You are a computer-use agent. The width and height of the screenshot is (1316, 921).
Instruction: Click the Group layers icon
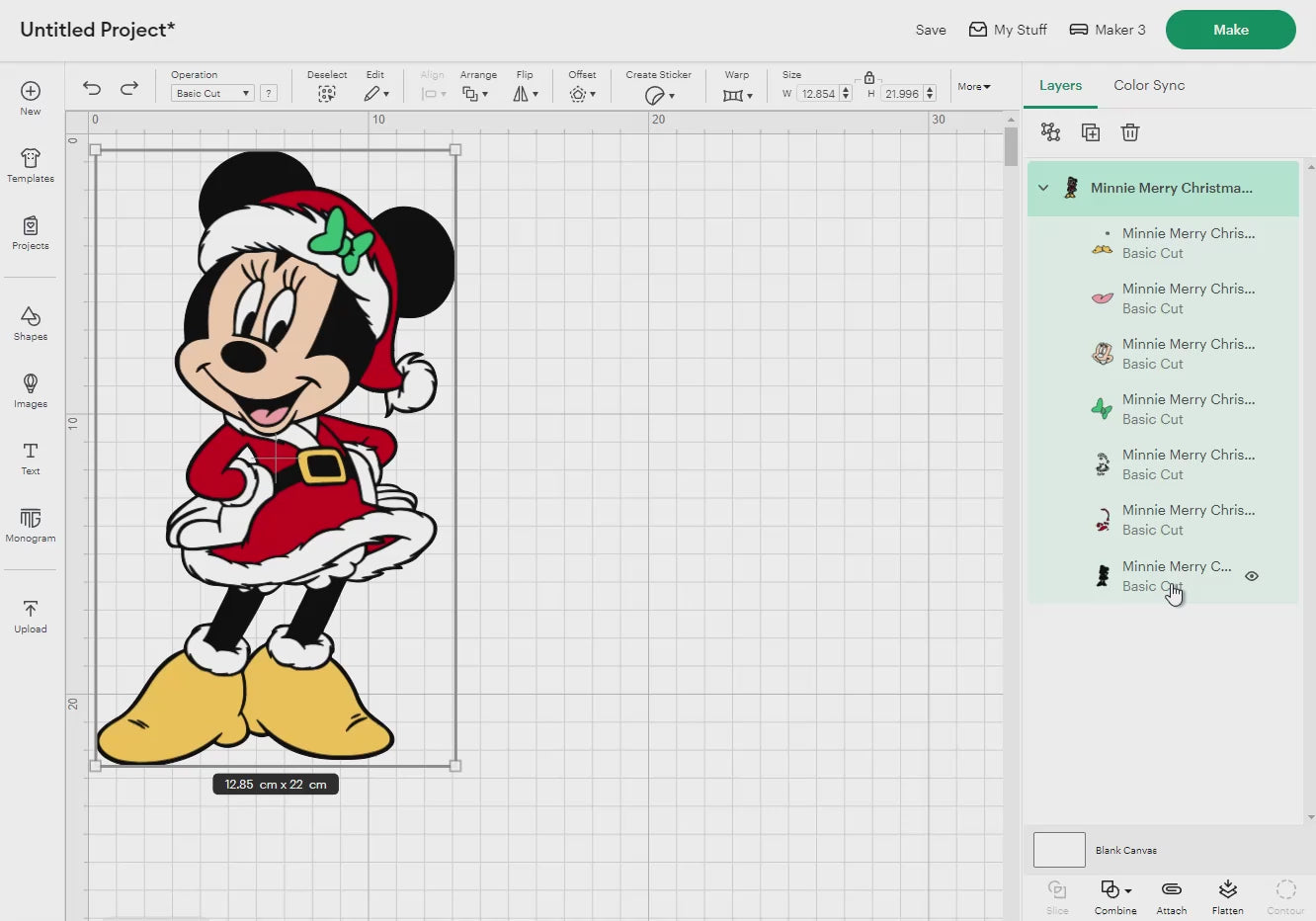1050,131
